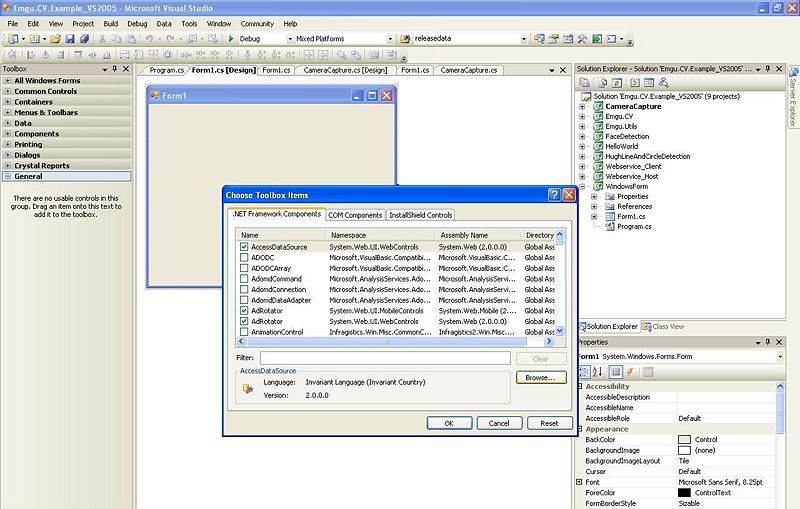800x509 pixels.
Task: Open the Program.cs editor tab
Action: coord(166,70)
